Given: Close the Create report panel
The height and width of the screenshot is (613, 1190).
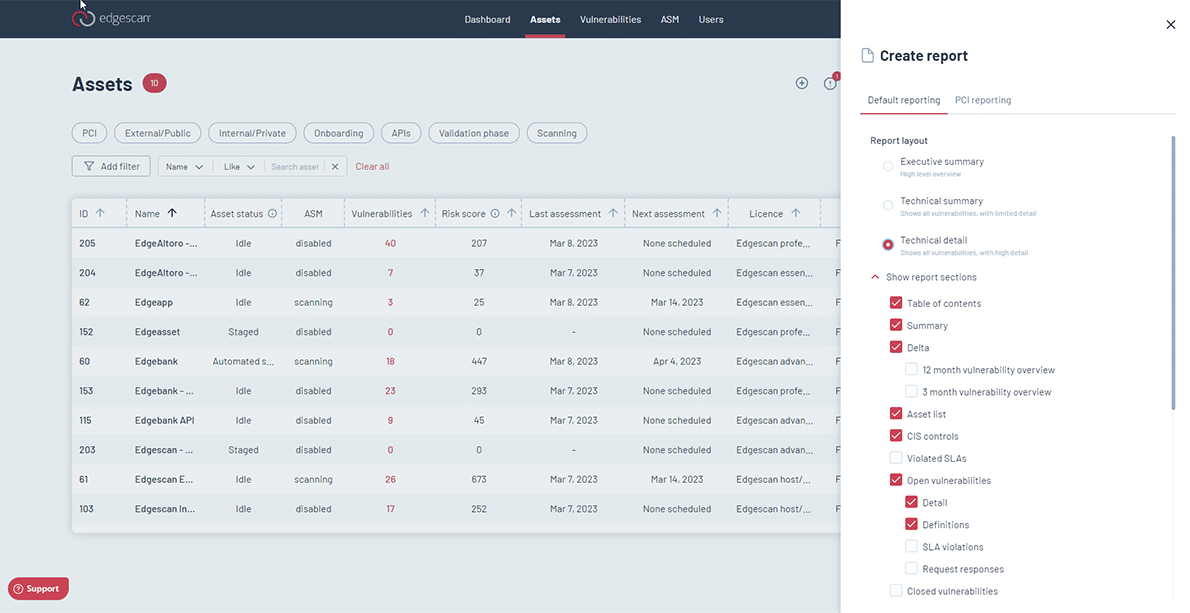Looking at the screenshot, I should pos(1170,25).
